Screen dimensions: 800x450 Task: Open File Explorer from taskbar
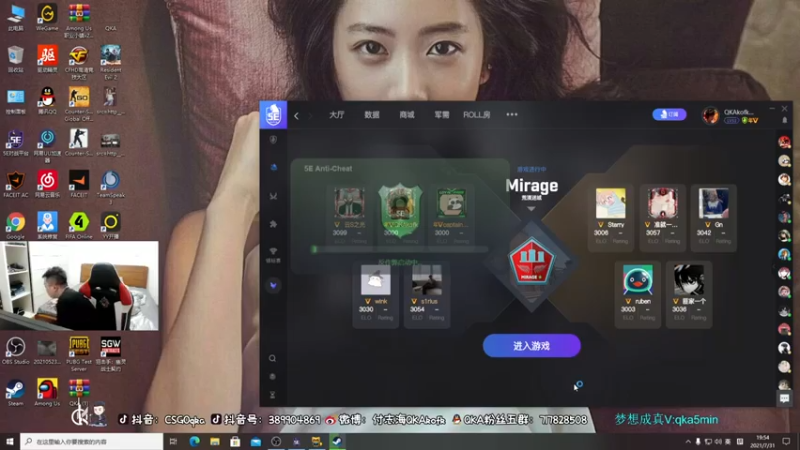coord(215,441)
